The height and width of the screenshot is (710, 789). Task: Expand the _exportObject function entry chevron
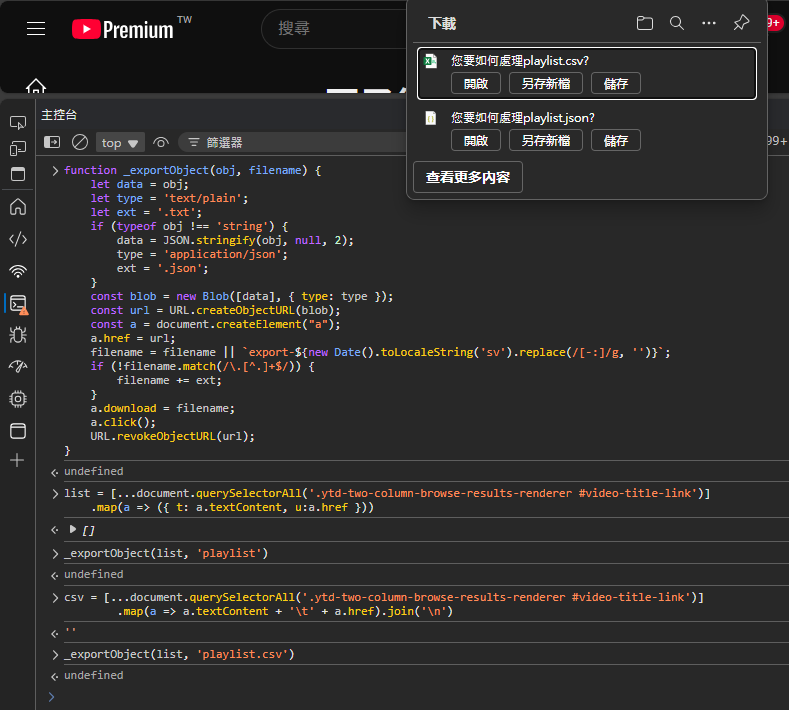click(55, 171)
